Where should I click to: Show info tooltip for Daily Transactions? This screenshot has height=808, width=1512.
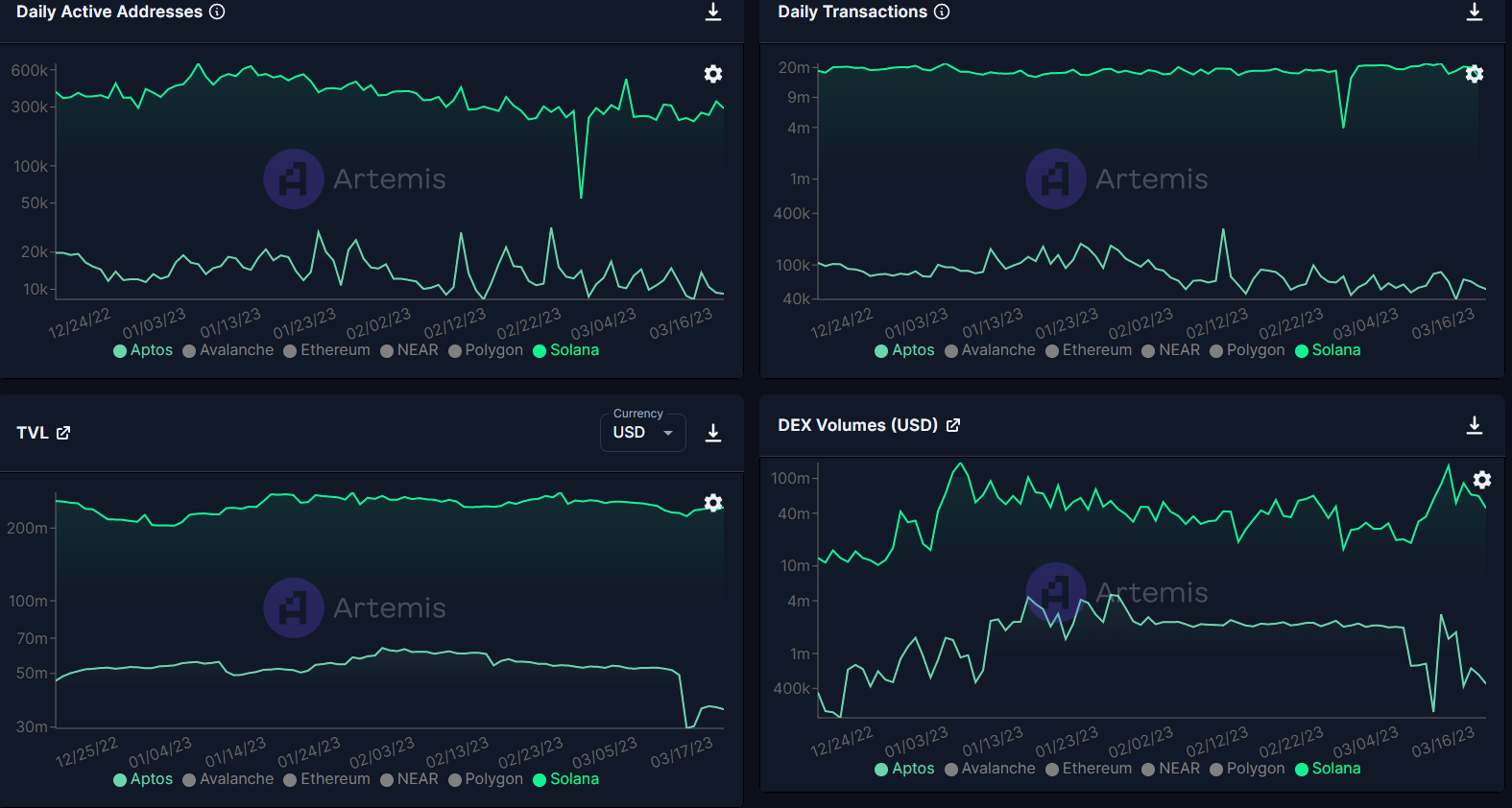942,12
